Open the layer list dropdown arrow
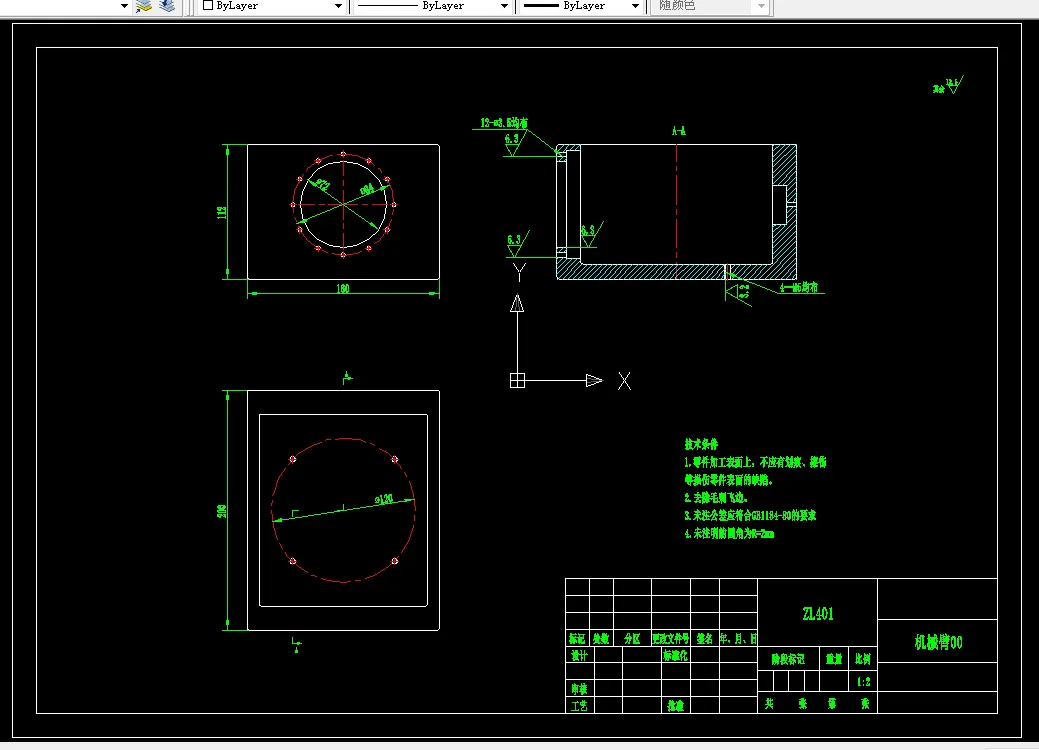Viewport: 1039px width, 750px height. (x=124, y=6)
